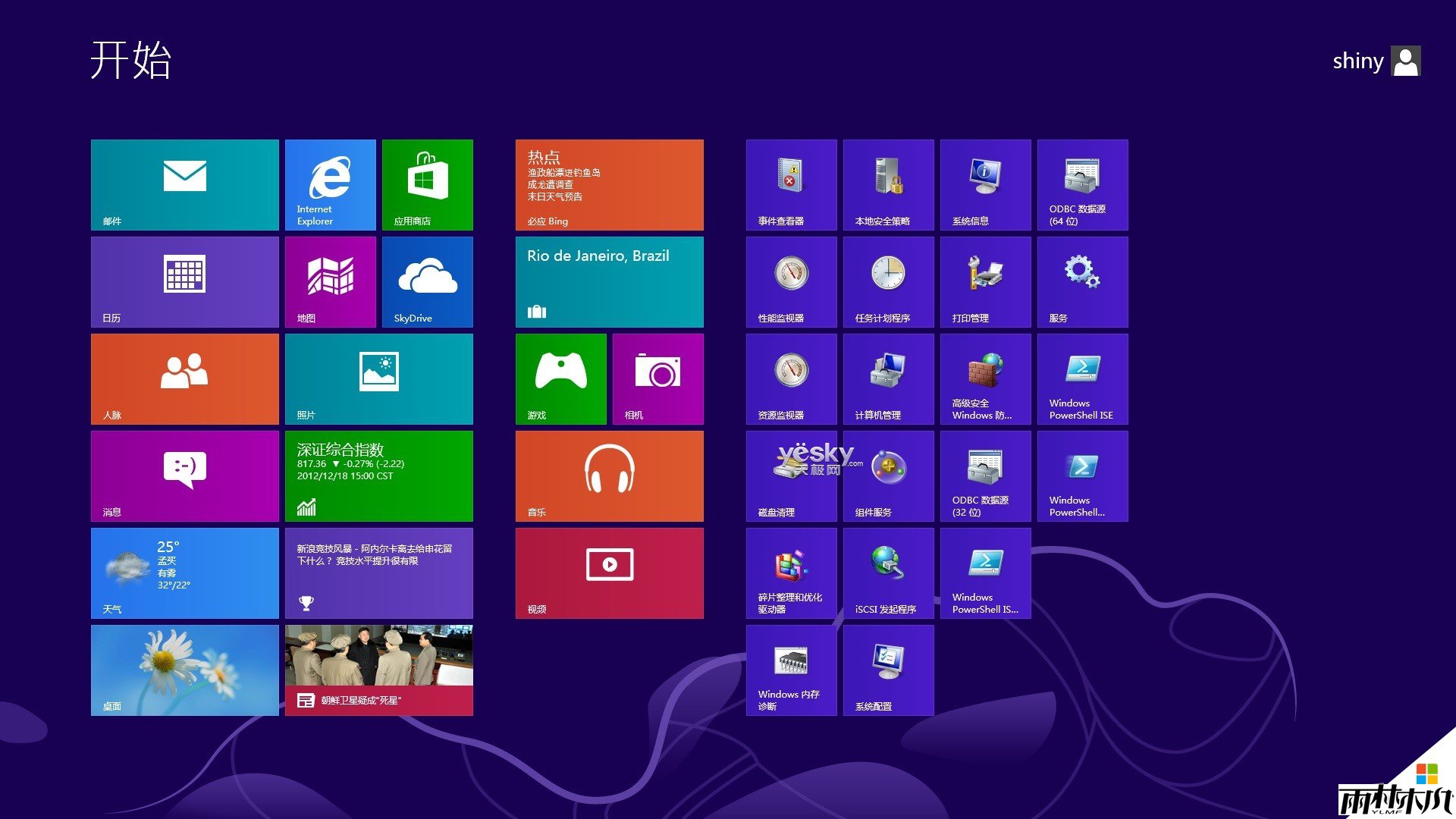Open the Weather (天气) tile
Viewport: 1456px width, 819px height.
[184, 573]
